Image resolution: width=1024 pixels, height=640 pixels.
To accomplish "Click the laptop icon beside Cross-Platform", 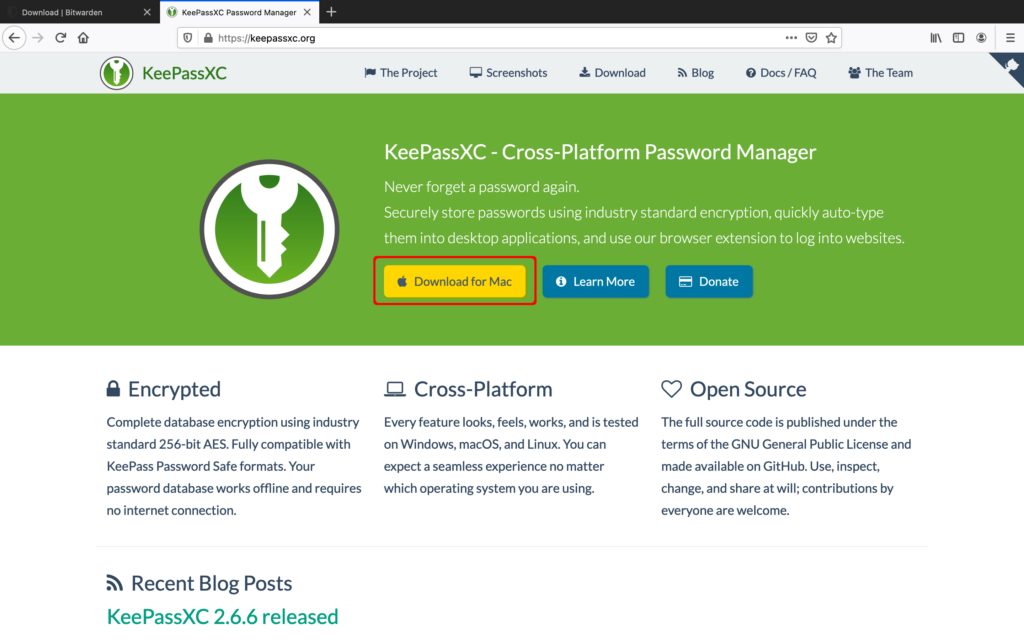I will click(x=394, y=389).
